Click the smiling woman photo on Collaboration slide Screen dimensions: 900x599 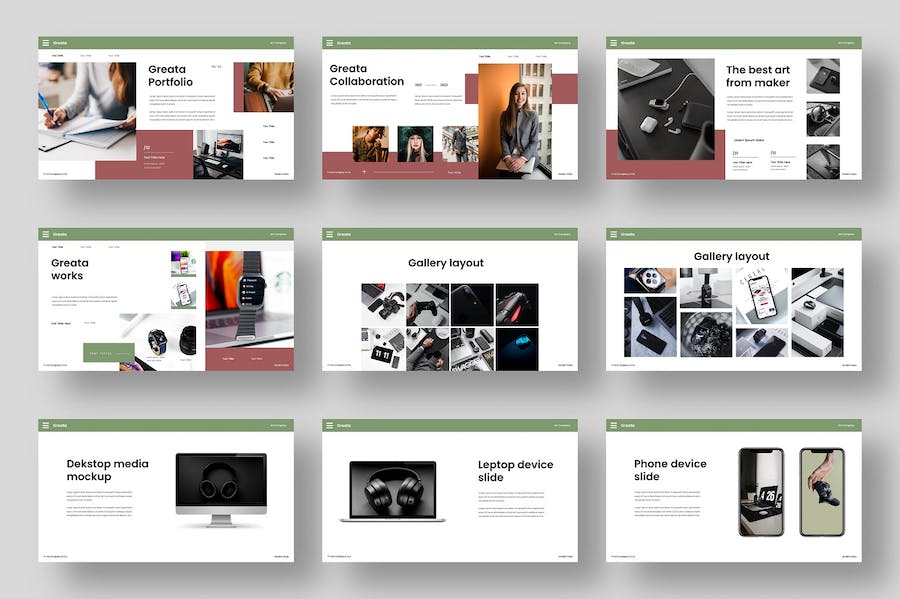pos(515,122)
